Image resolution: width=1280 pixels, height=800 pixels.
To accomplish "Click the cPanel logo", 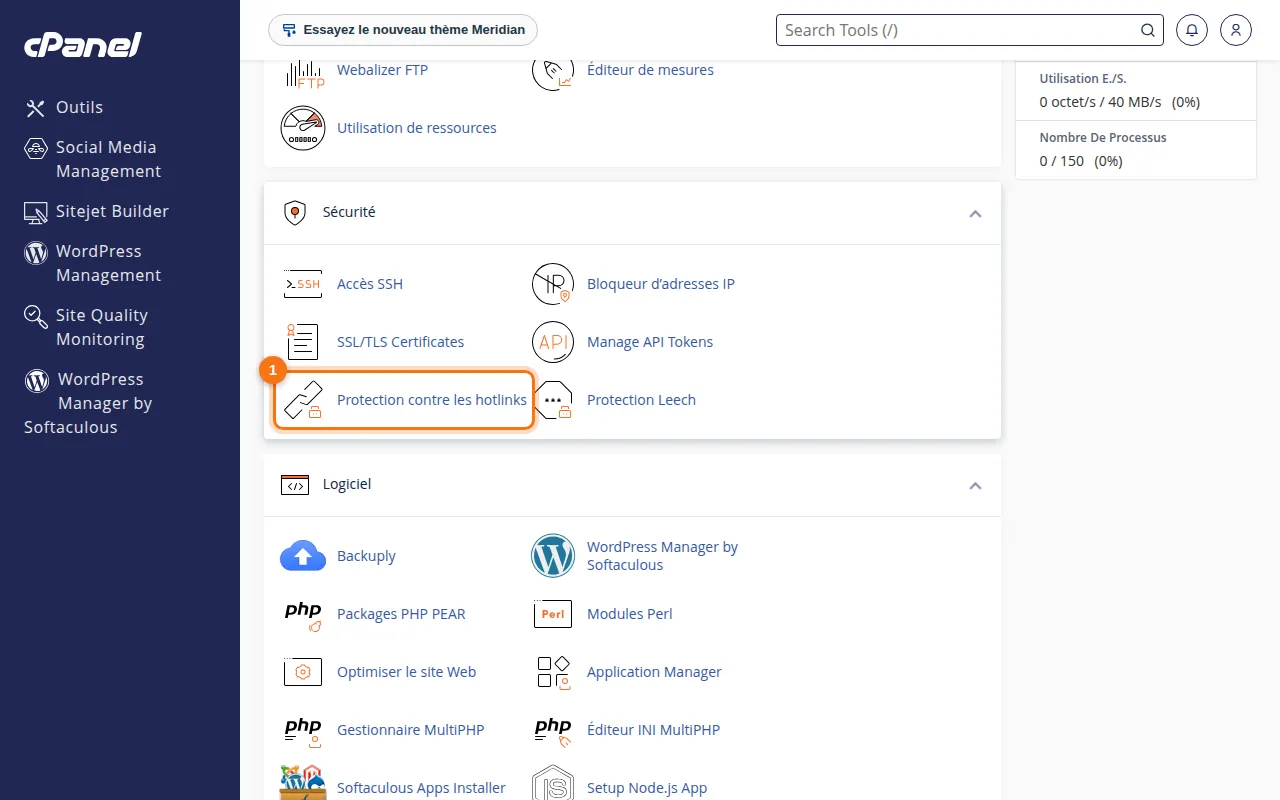I will [x=83, y=45].
